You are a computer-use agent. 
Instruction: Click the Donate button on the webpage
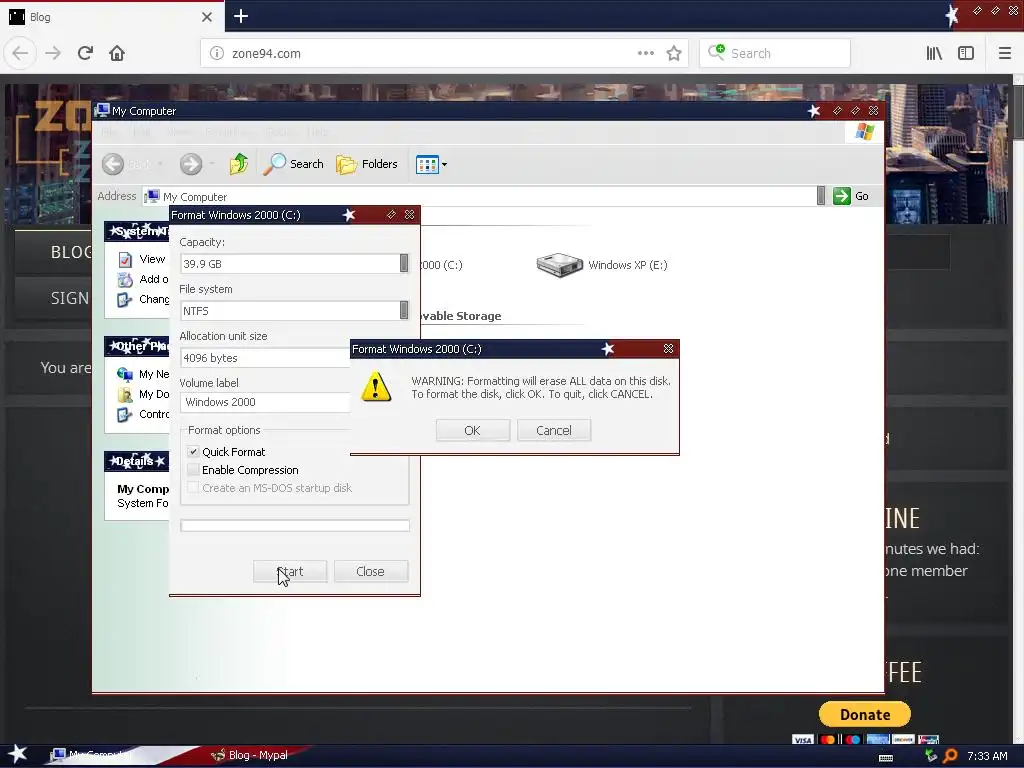(865, 714)
